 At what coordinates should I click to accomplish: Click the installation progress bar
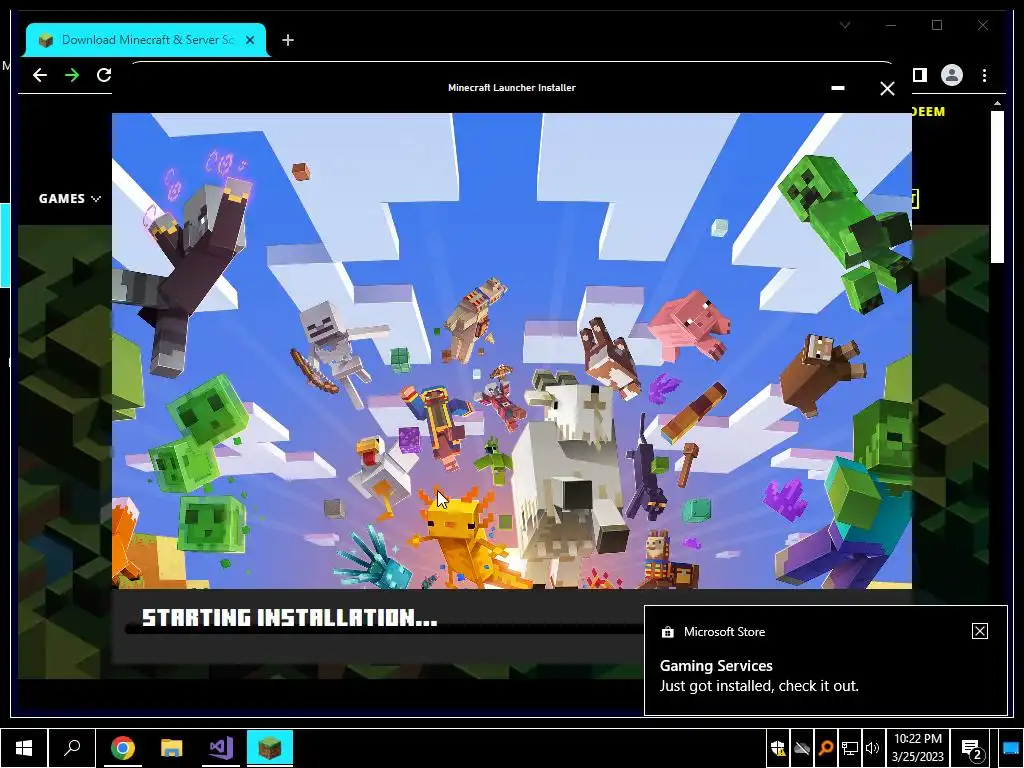tap(385, 630)
